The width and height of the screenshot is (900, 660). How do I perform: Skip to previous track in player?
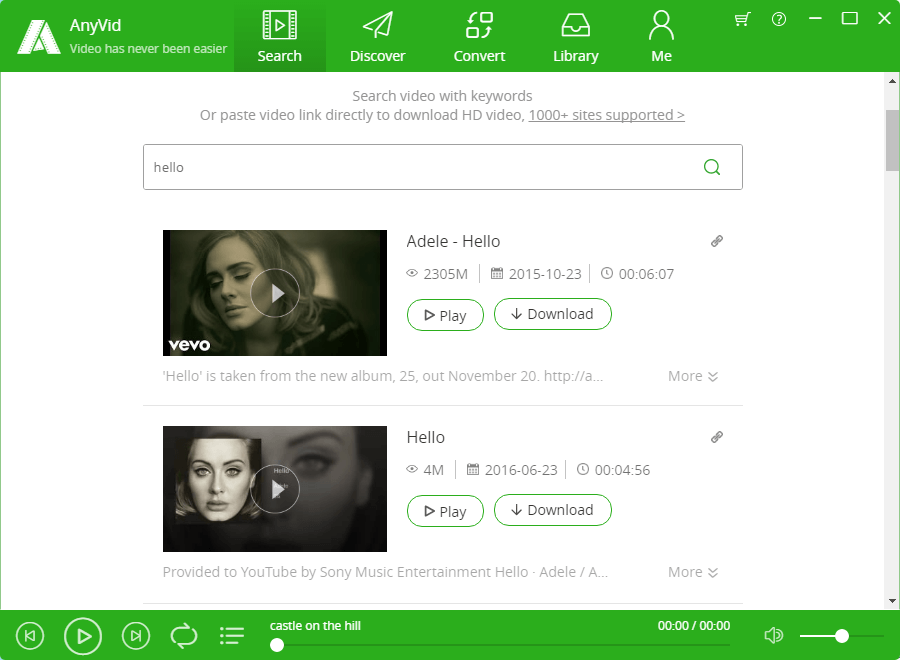30,636
